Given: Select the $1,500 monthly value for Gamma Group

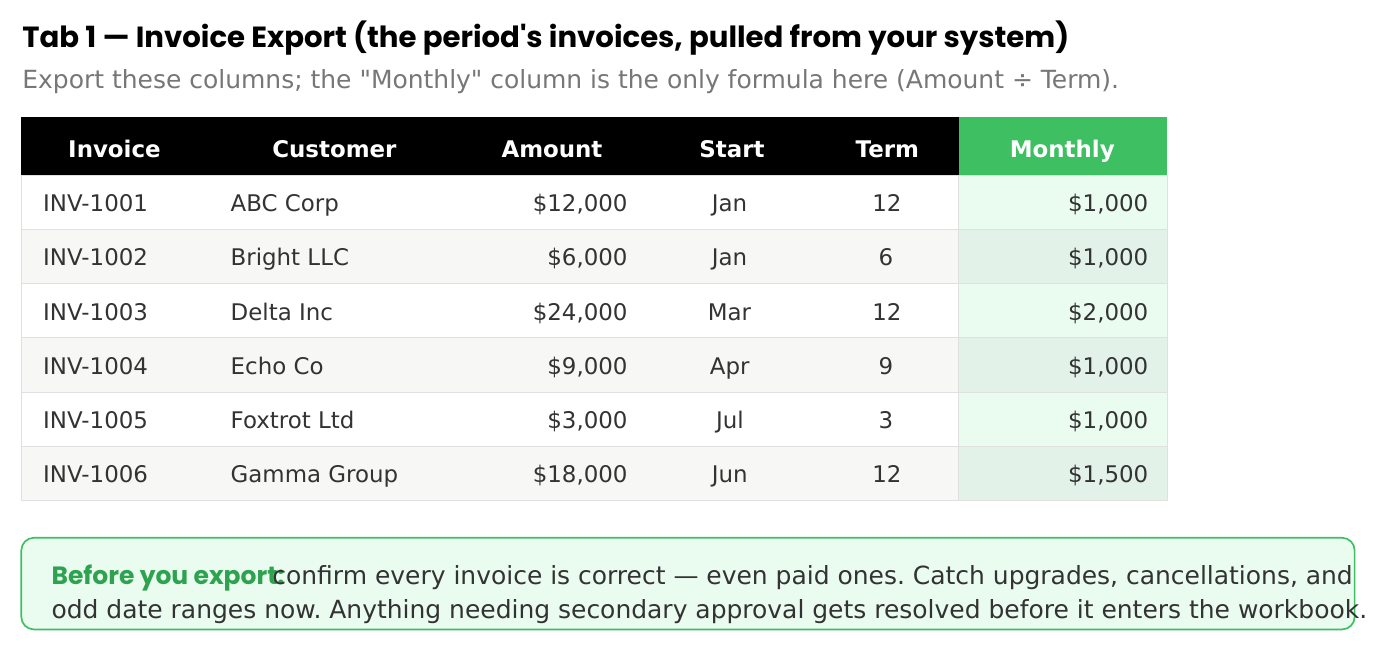Looking at the screenshot, I should [x=1108, y=474].
